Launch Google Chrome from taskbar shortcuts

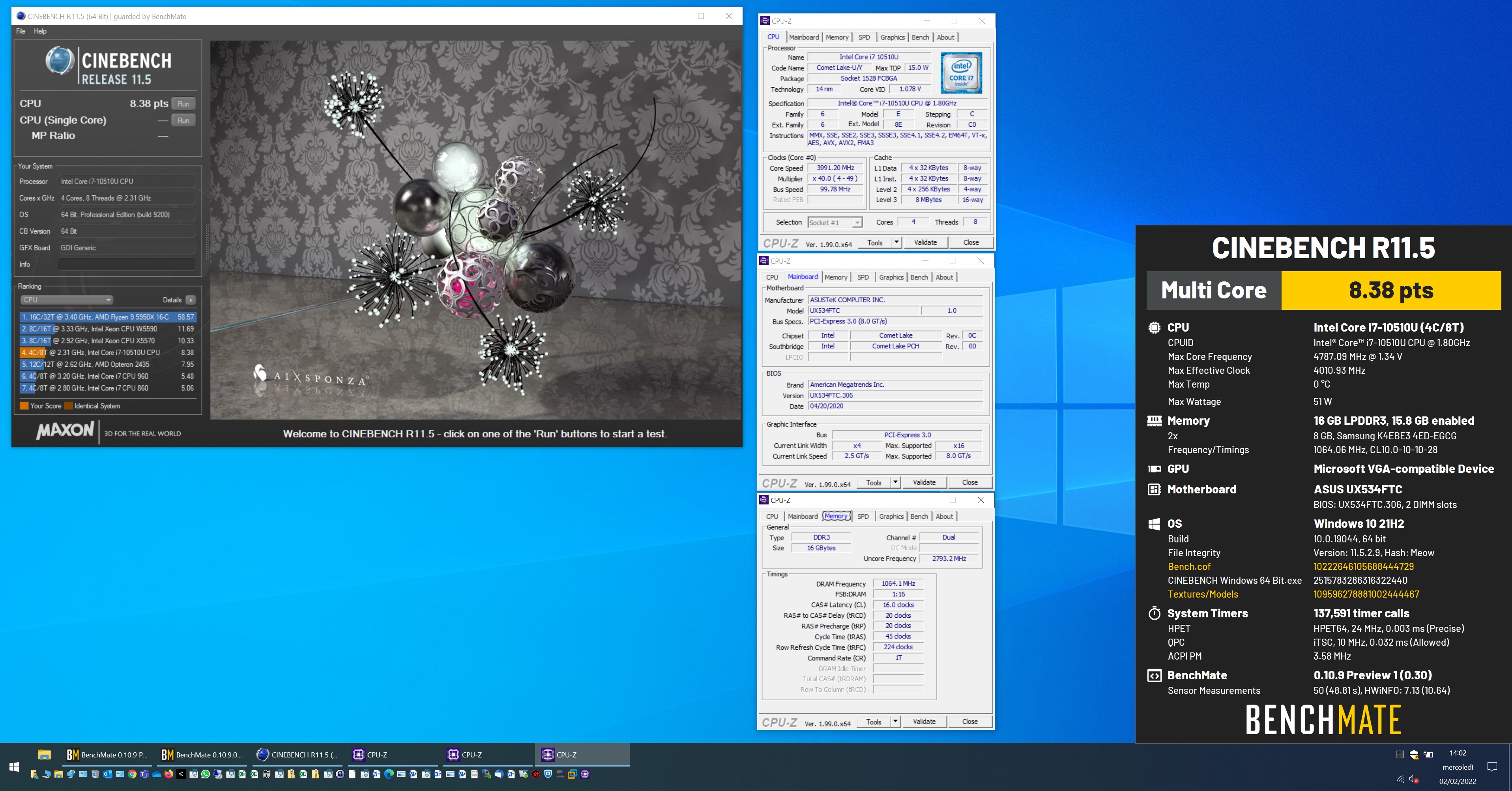tap(132, 774)
